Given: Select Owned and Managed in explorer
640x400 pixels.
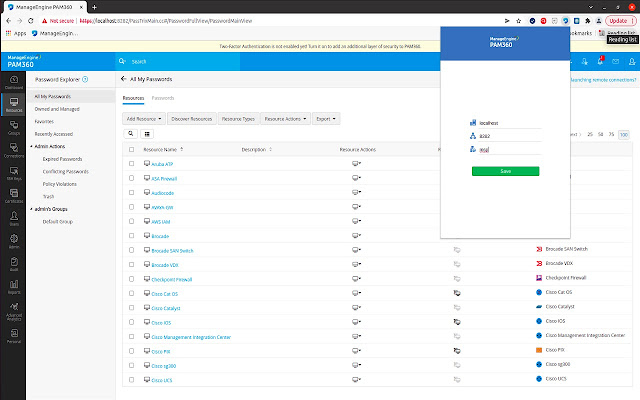Looking at the screenshot, I should coord(57,109).
